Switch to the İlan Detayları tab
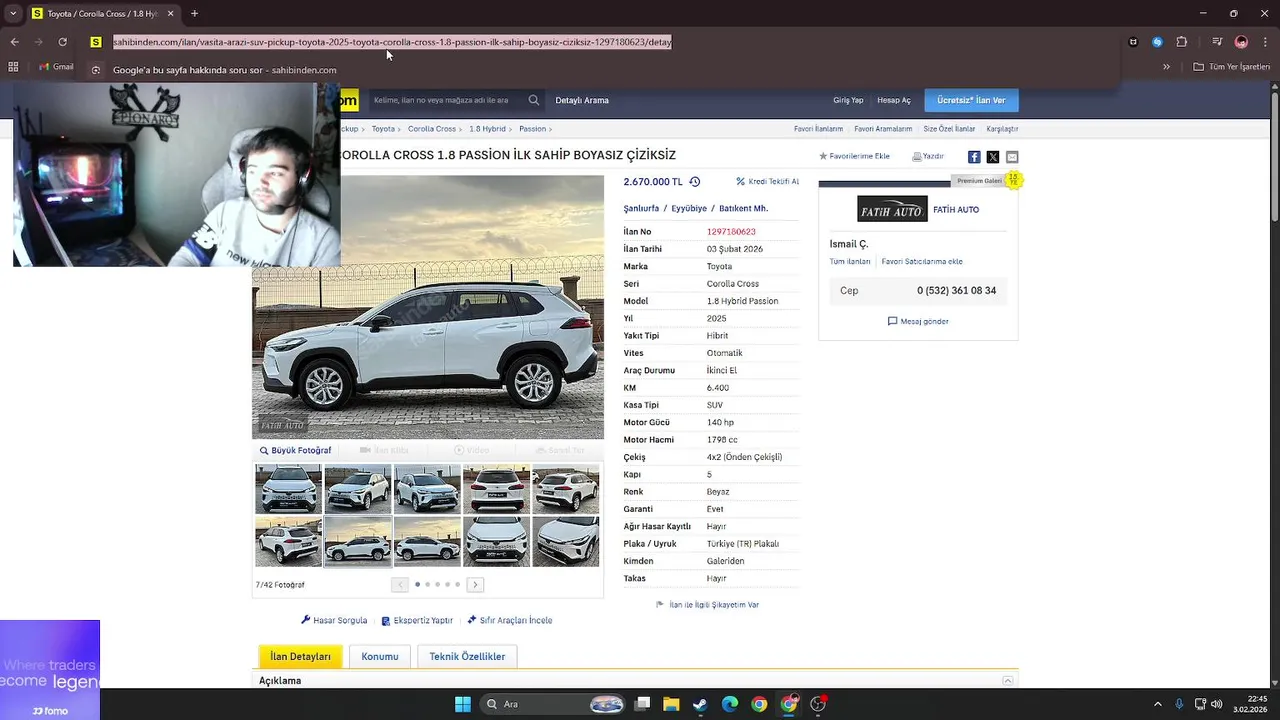The height and width of the screenshot is (720, 1280). pos(301,656)
